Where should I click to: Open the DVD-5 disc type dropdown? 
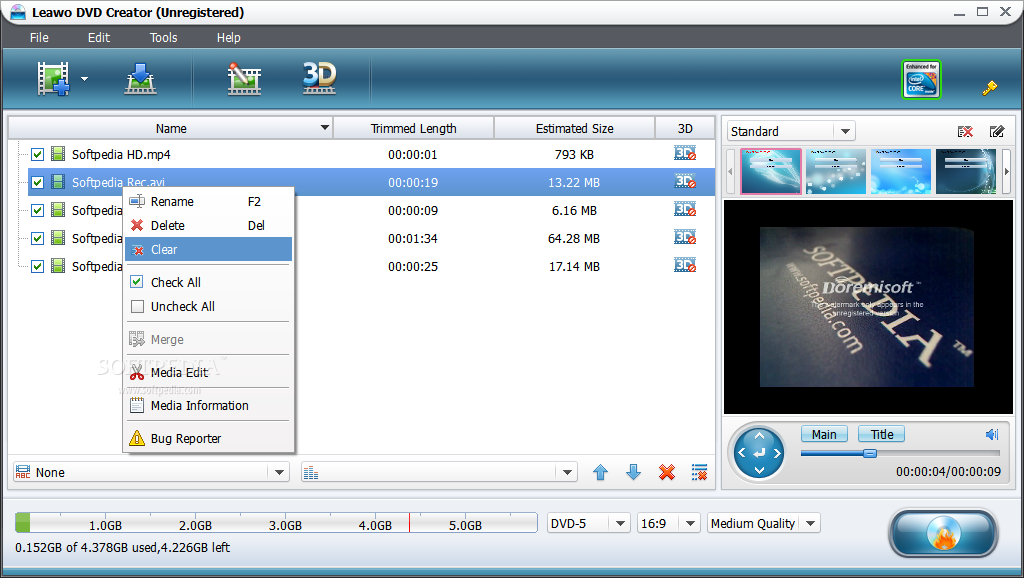coord(620,523)
